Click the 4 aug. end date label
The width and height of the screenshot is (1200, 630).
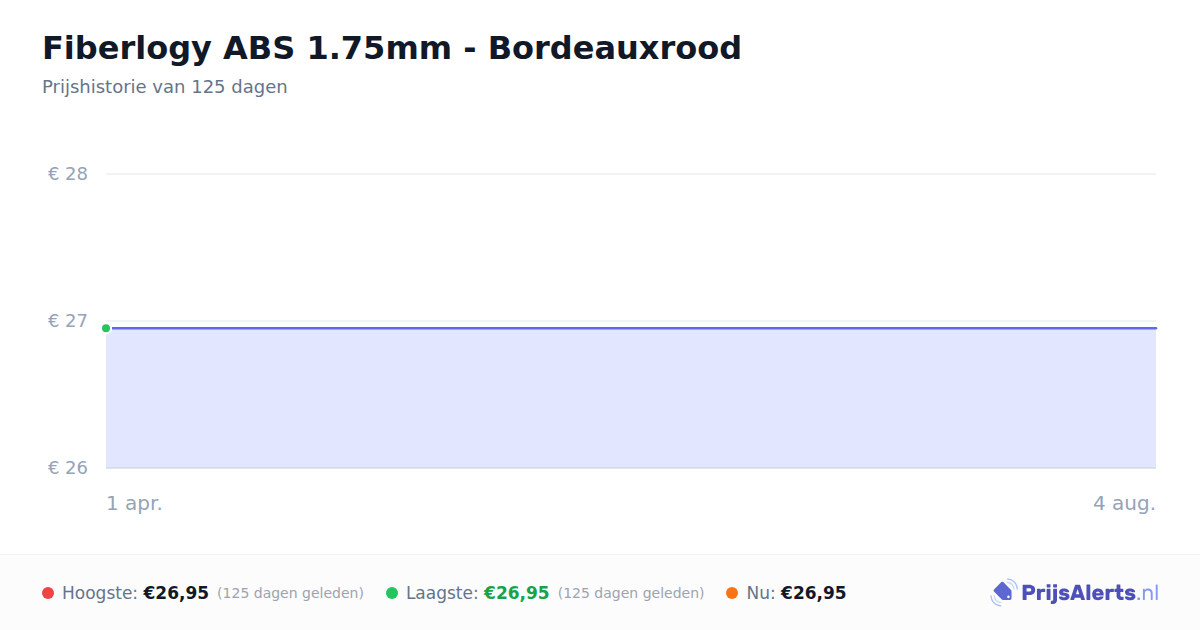tap(1124, 504)
